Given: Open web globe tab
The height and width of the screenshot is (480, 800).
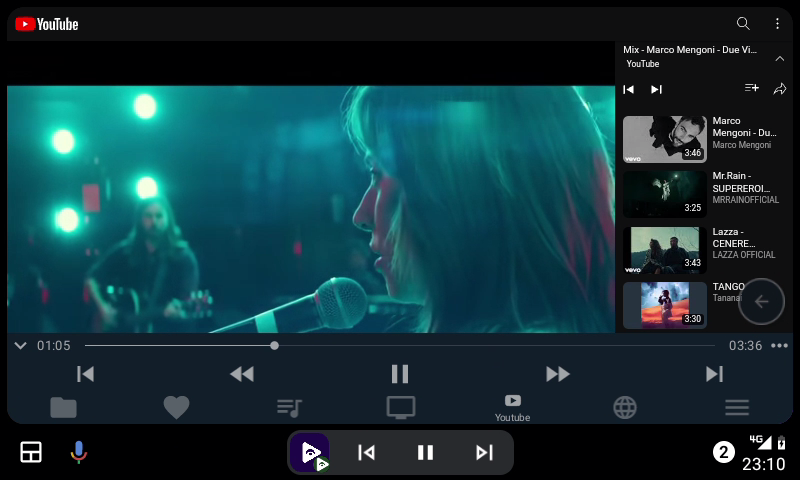Looking at the screenshot, I should point(625,408).
